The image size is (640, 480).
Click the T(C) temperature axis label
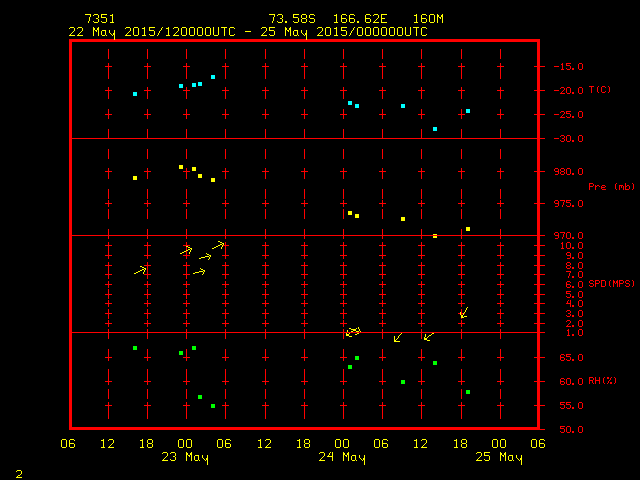(x=599, y=90)
